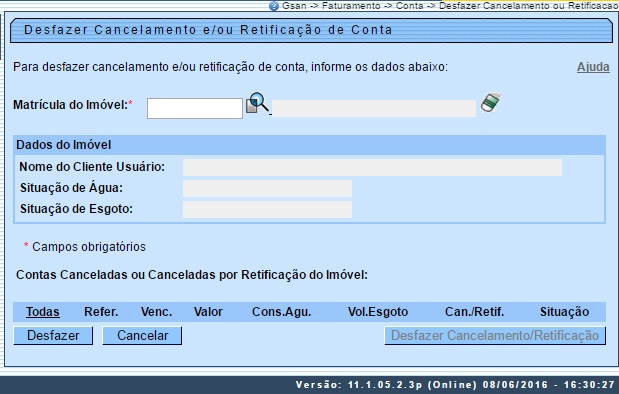Screen dimensions: 619x394
Task: Click the Dados do Imóvel section header
Action: coord(310,145)
